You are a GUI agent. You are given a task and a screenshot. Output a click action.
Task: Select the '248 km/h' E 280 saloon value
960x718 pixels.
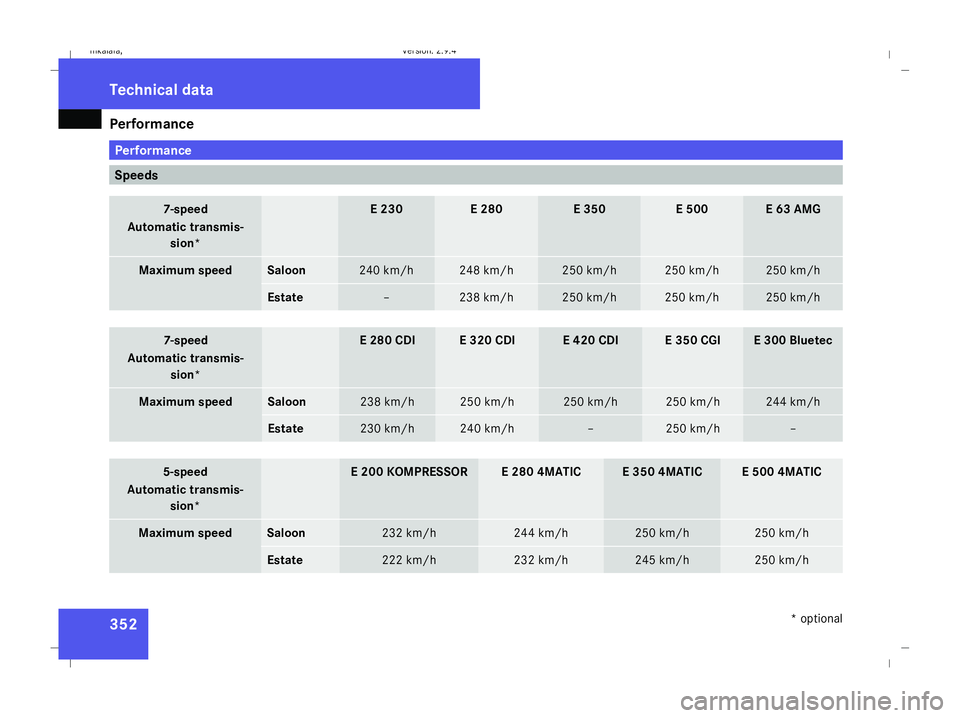(486, 271)
